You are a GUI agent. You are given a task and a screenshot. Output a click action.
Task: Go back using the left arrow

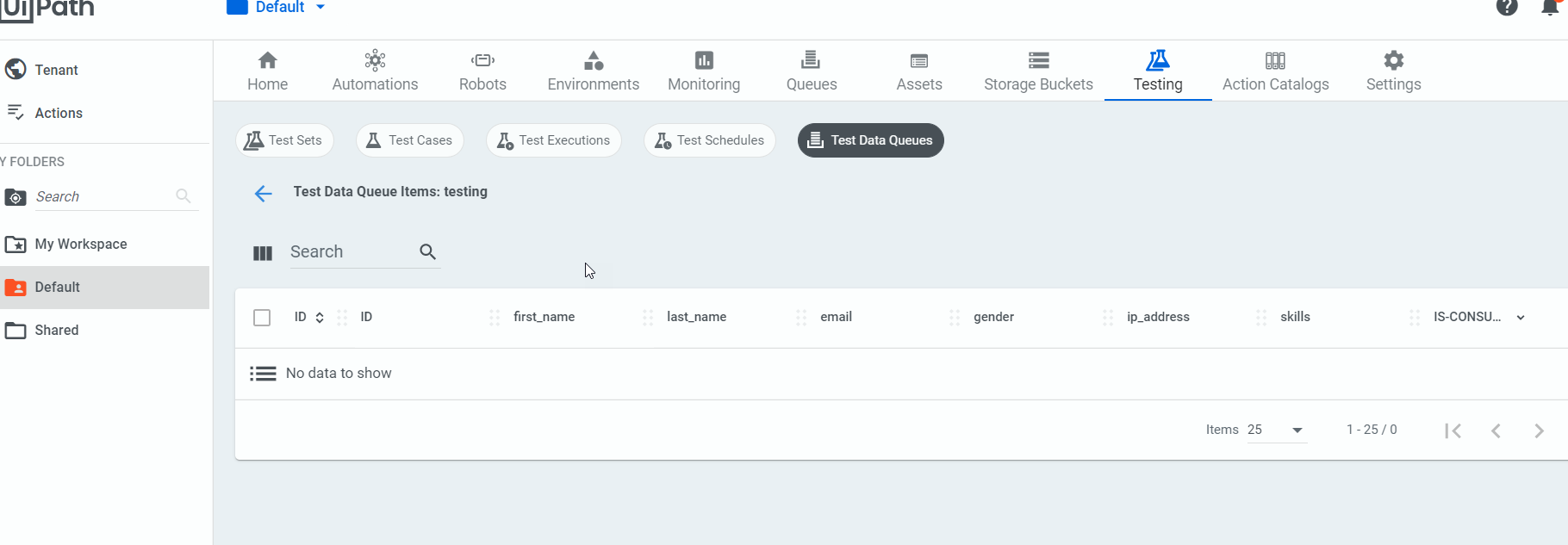coord(264,193)
